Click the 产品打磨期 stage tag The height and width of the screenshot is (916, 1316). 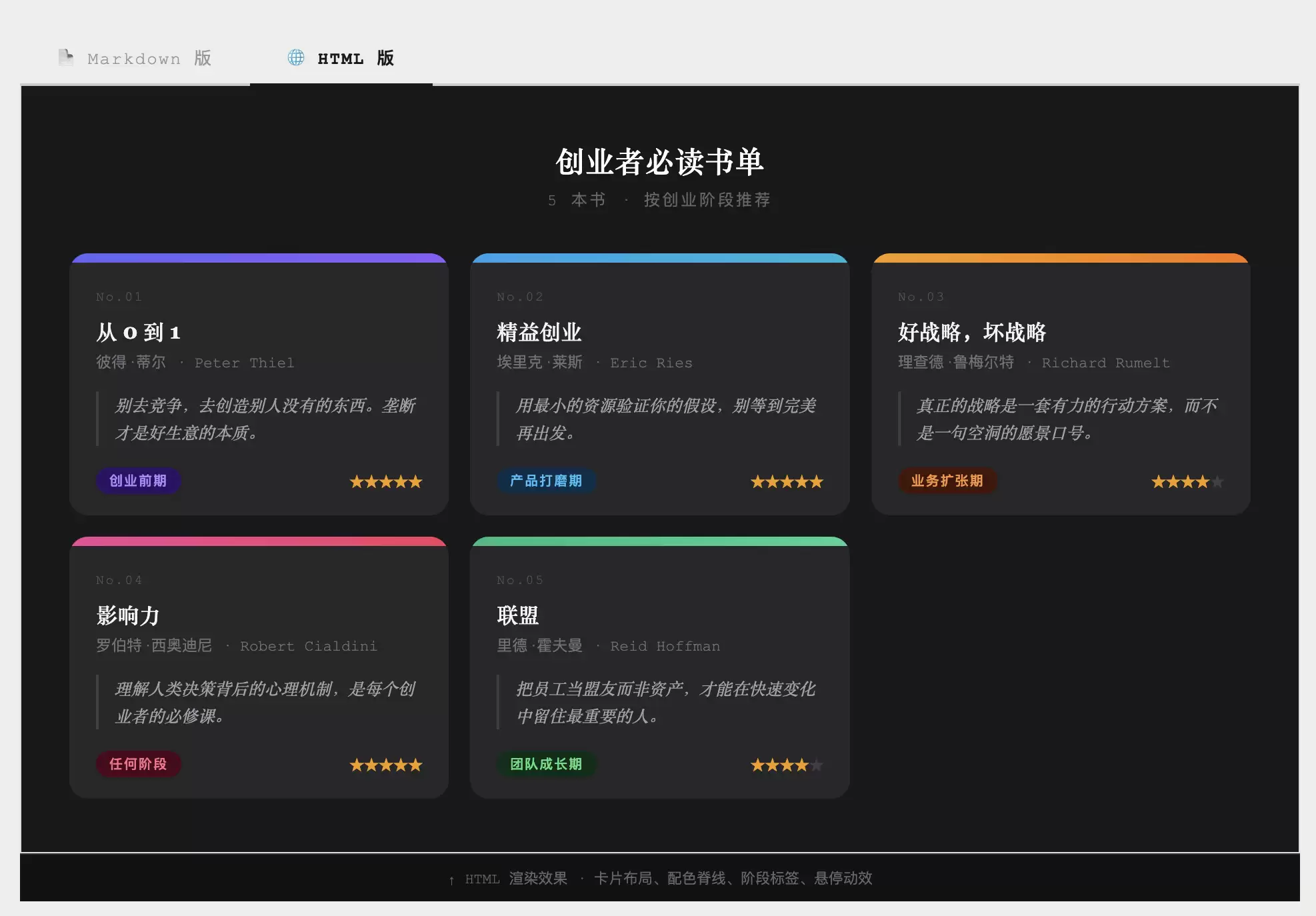tap(546, 481)
